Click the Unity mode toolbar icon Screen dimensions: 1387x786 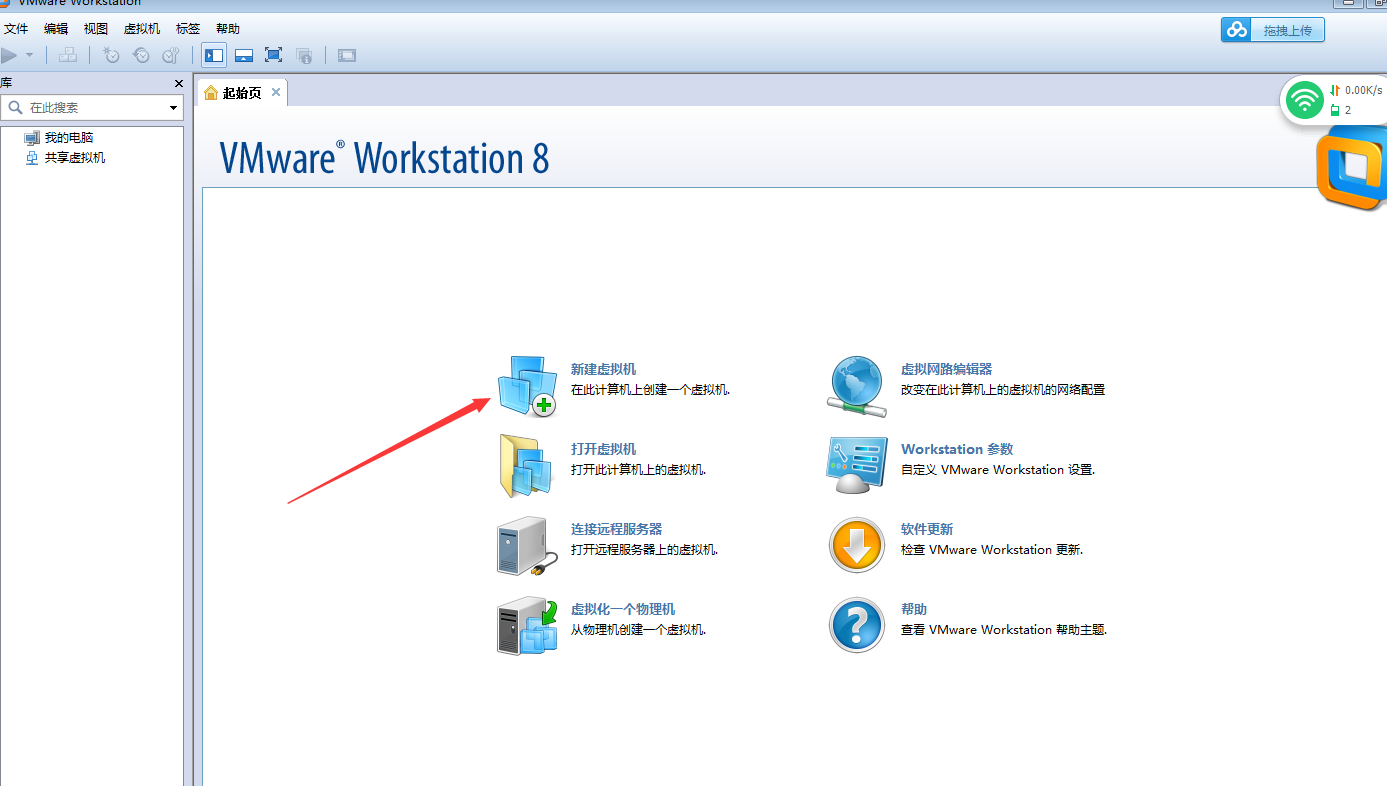point(304,55)
